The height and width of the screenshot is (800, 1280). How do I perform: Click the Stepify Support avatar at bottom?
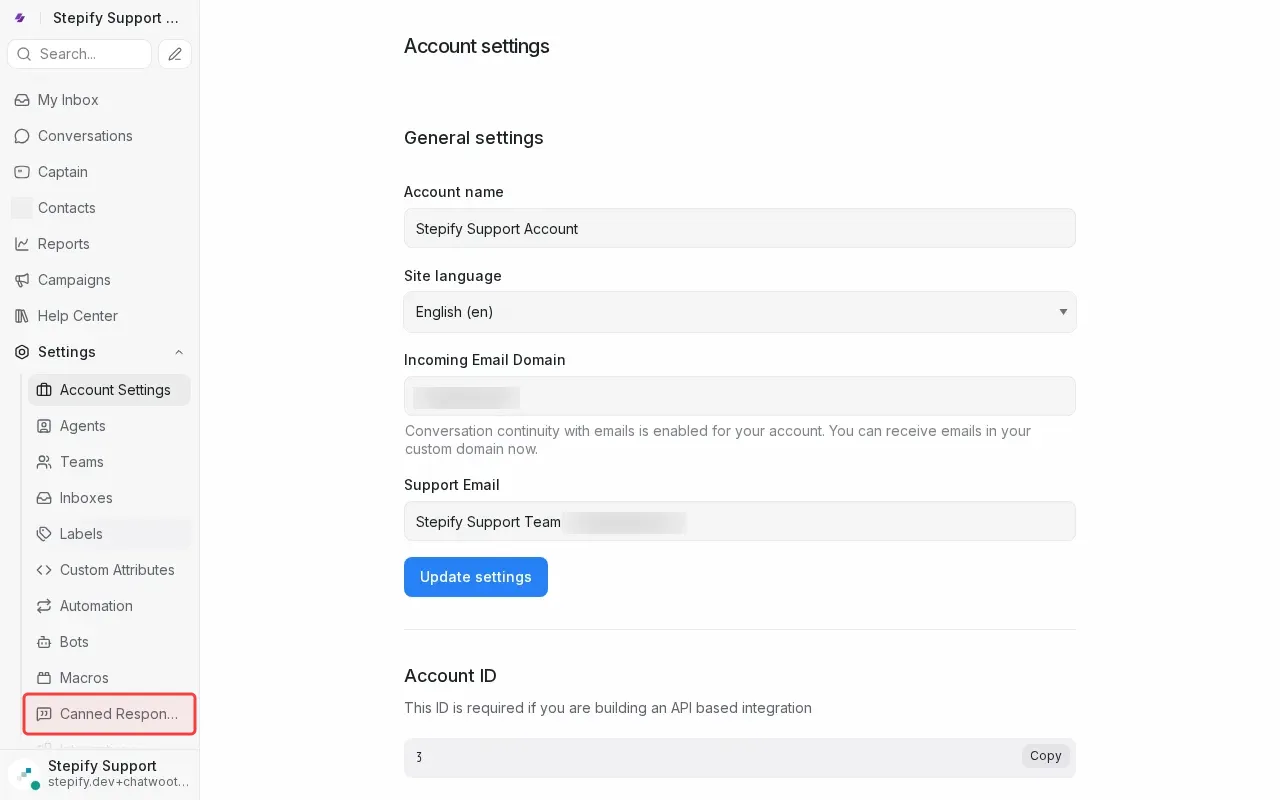(24, 774)
